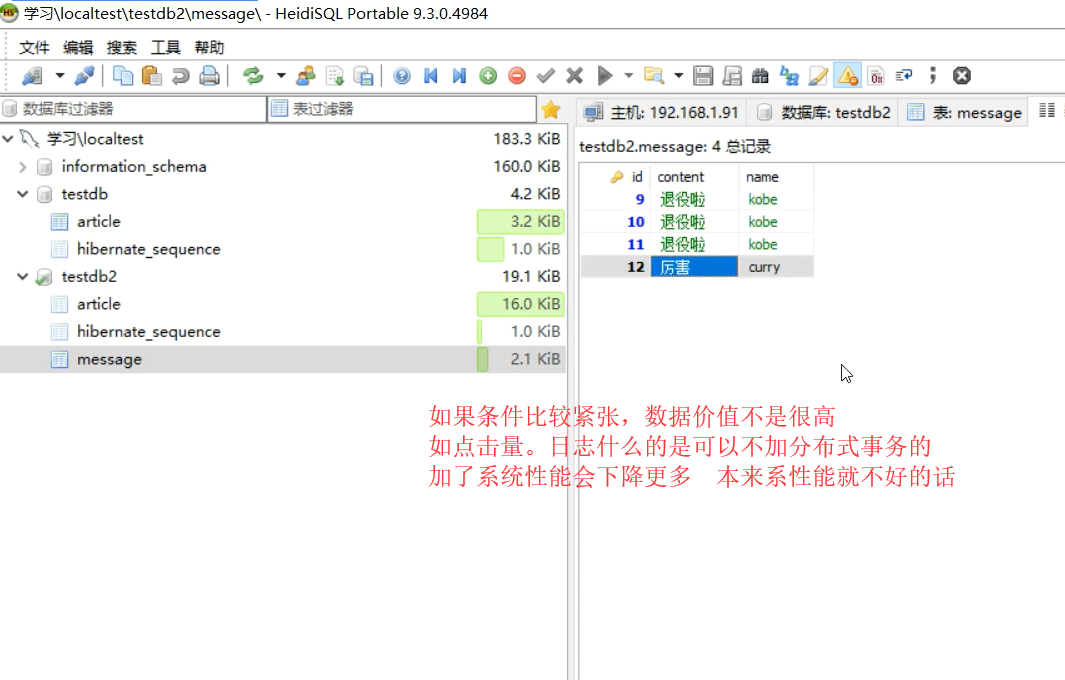This screenshot has height=680, width=1065.
Task: Select the testdb2 database node
Action: (89, 276)
